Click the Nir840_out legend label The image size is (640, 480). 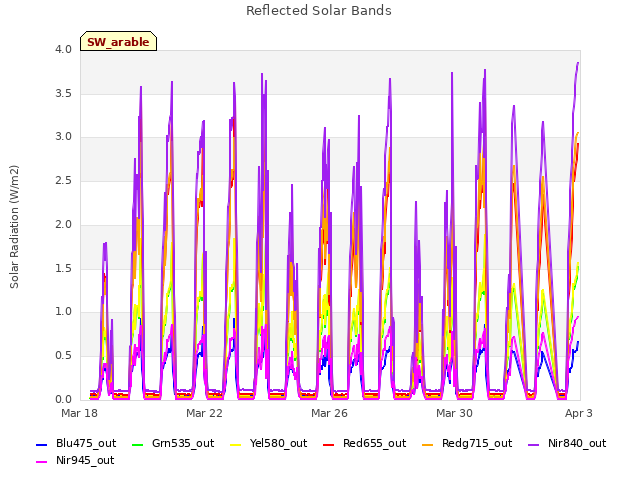577,444
